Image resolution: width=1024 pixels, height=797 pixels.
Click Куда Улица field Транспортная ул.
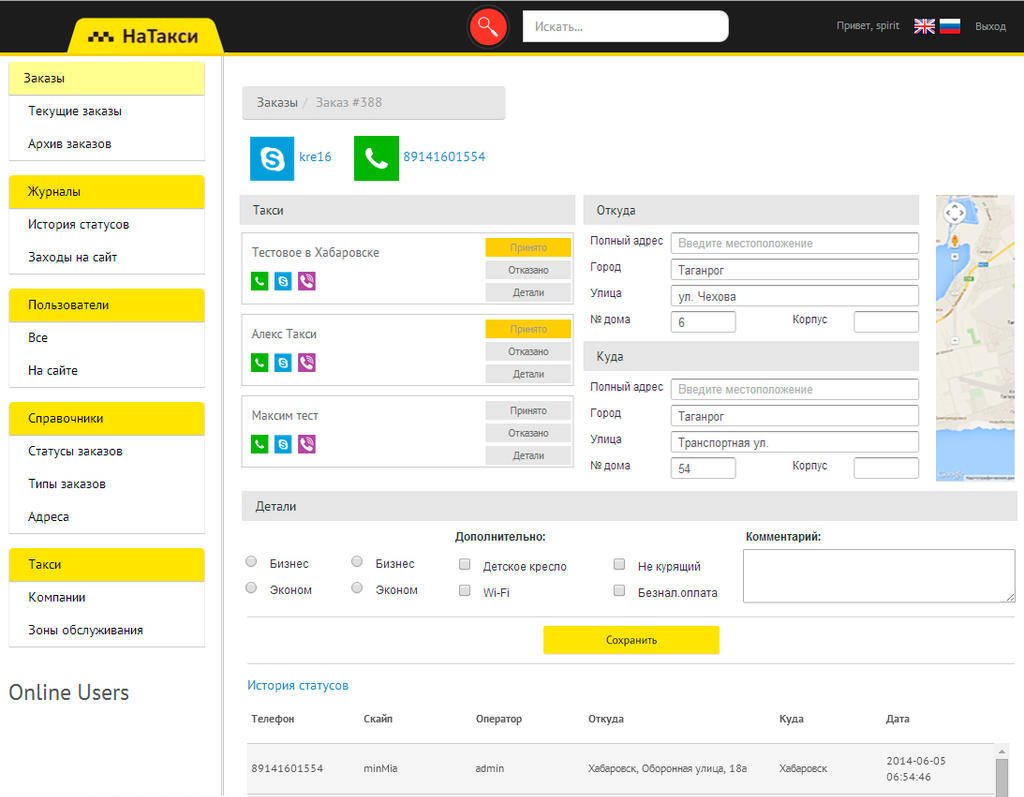tap(794, 442)
